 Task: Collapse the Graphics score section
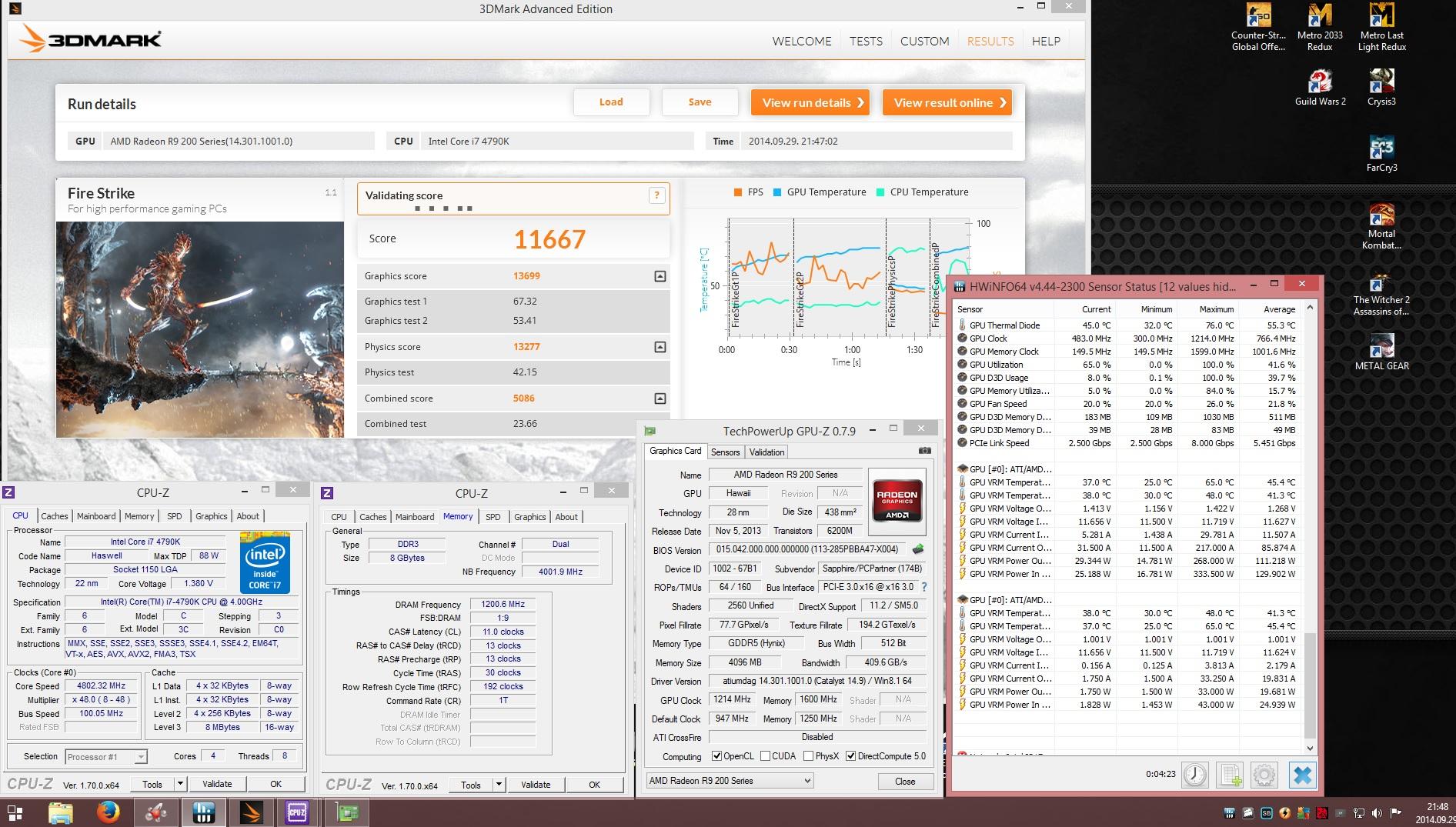(x=660, y=276)
